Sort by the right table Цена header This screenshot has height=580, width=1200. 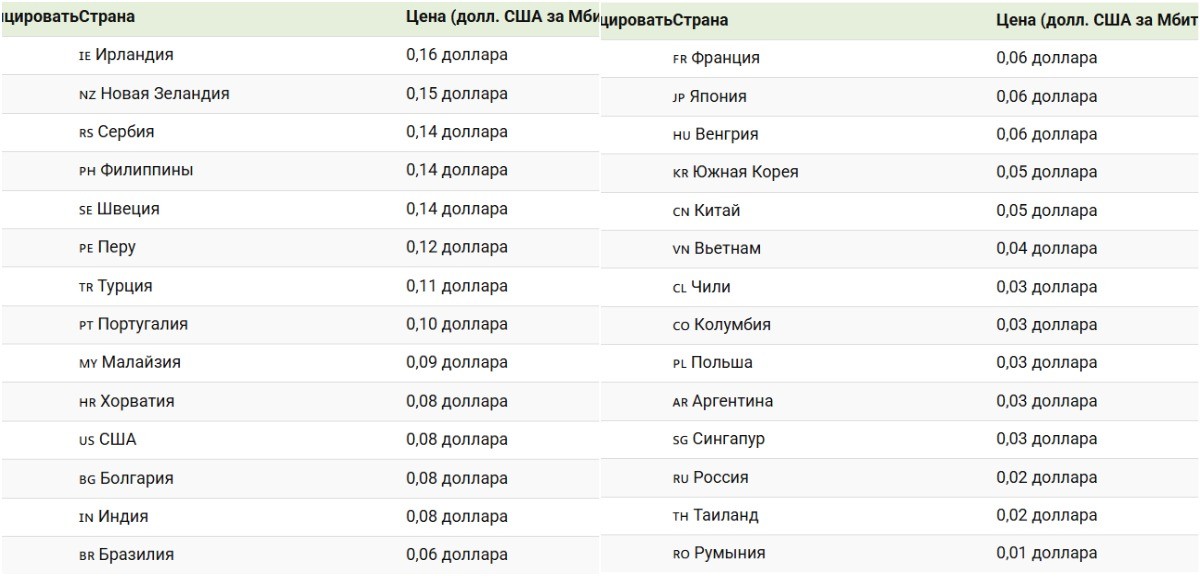point(1090,20)
